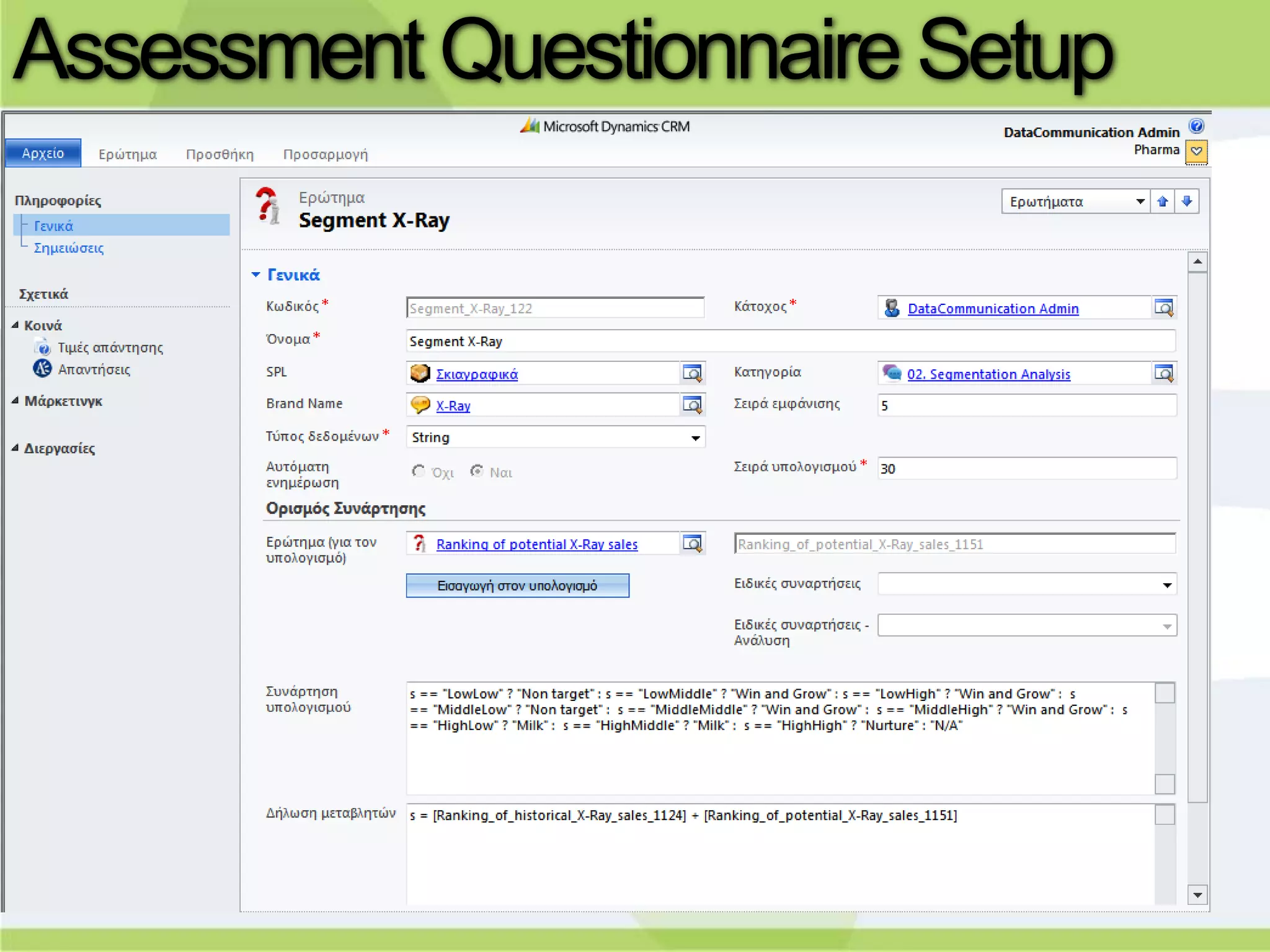Open the help question mark icon
The image size is (1270, 952).
coord(1196,126)
